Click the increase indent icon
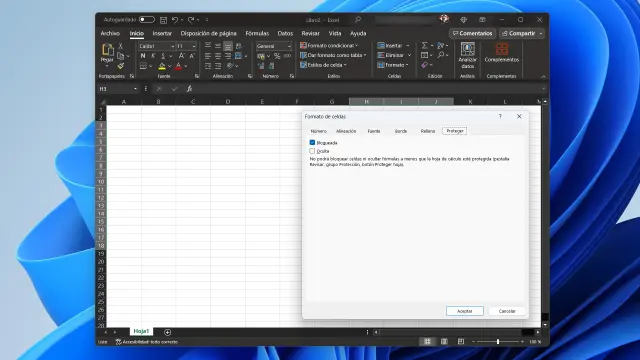This screenshot has height=360, width=640. pos(218,66)
